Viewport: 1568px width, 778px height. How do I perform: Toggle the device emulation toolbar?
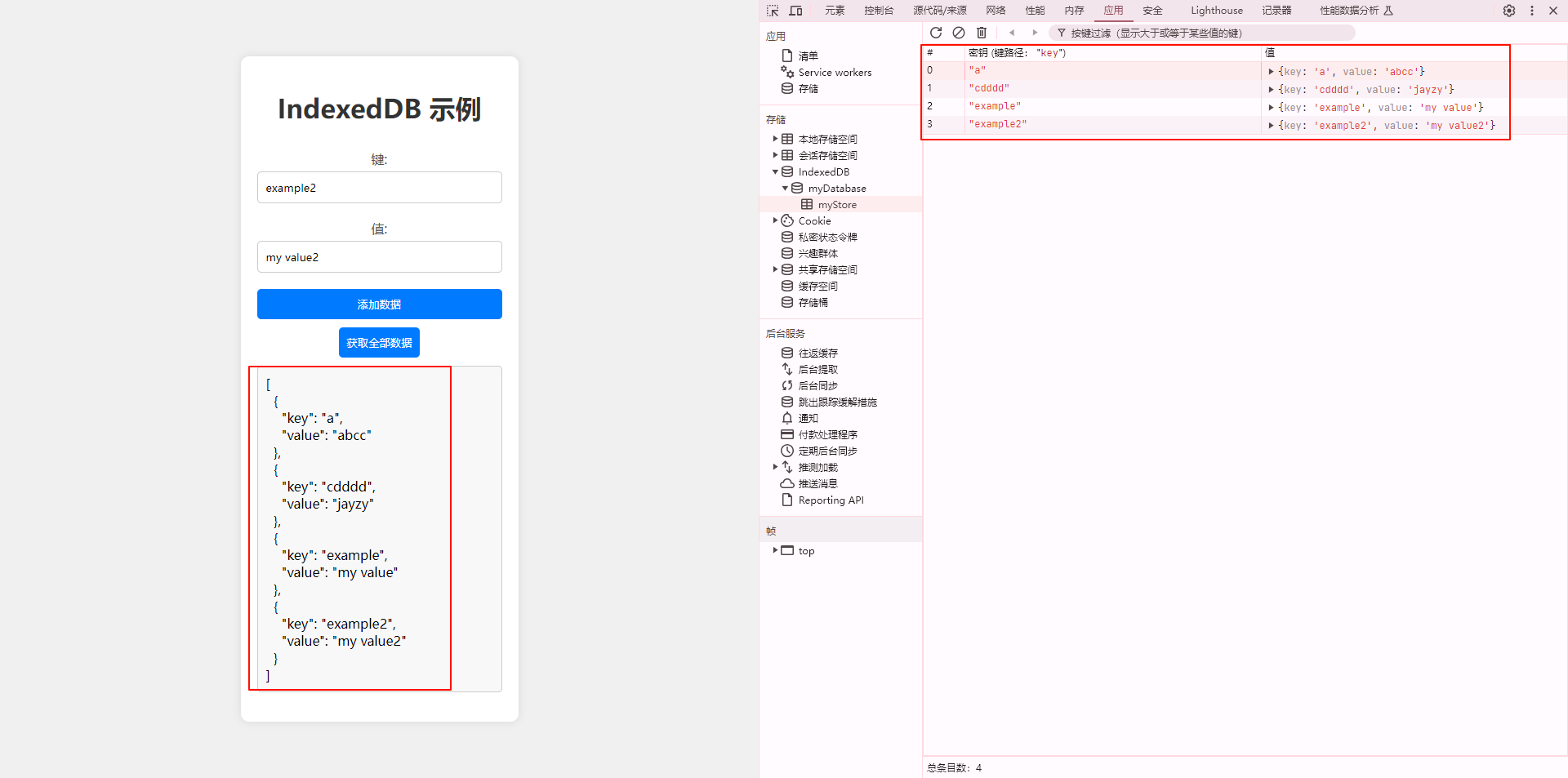click(795, 11)
